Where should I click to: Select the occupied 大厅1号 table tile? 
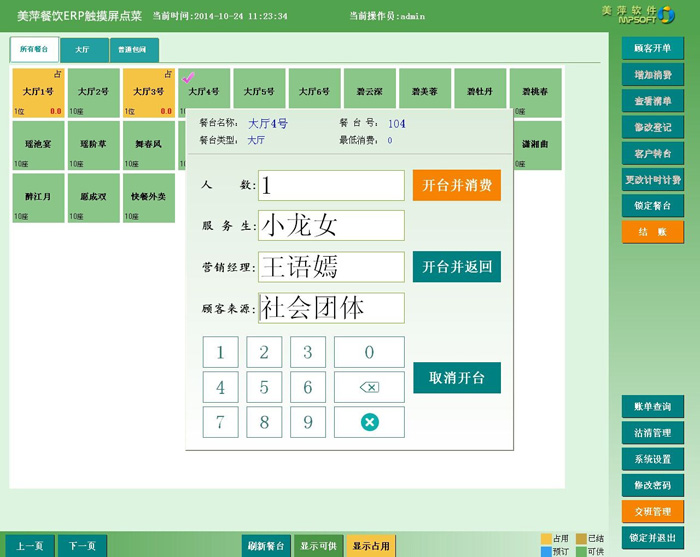tap(38, 92)
